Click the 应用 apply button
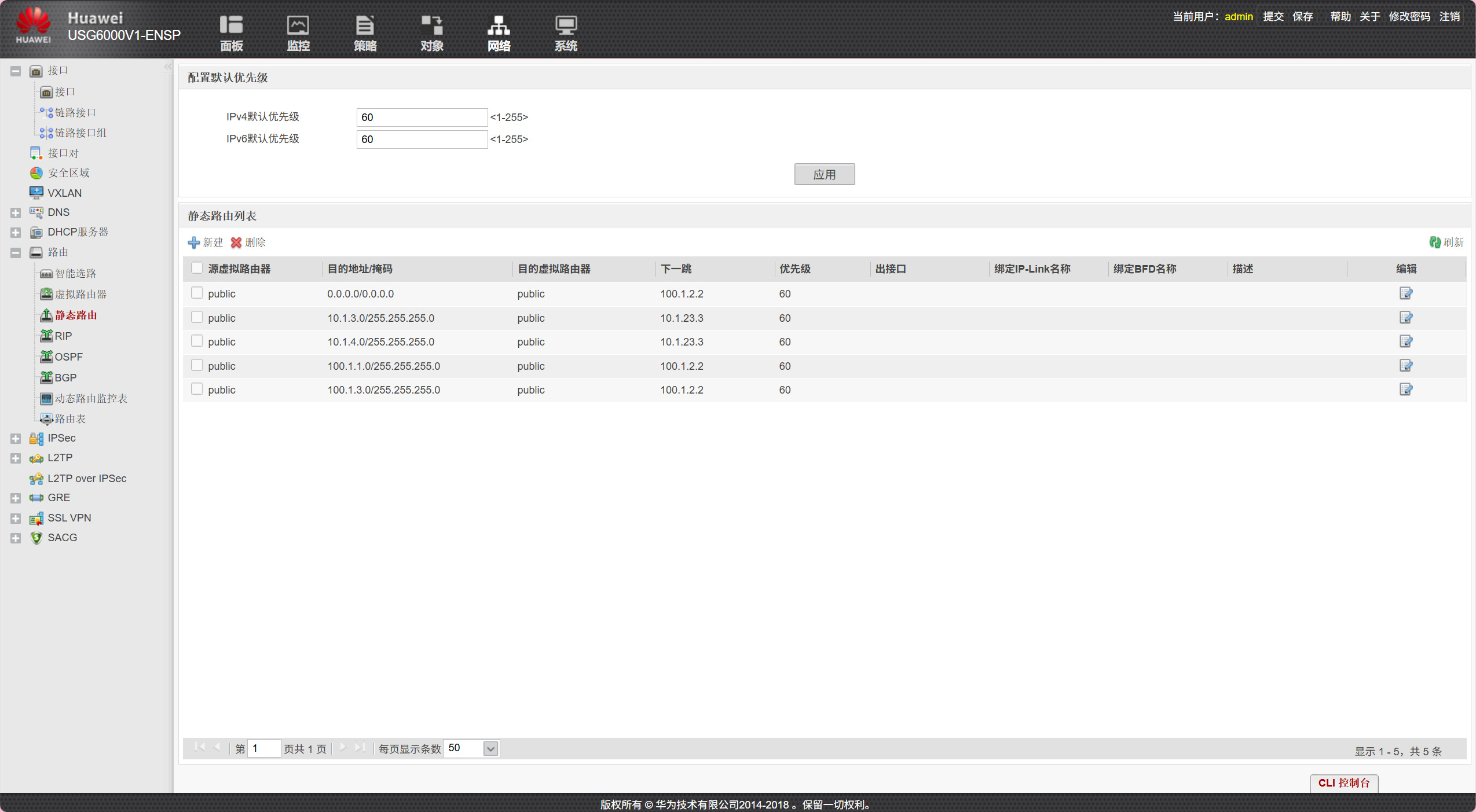The image size is (1476, 812). click(x=824, y=174)
